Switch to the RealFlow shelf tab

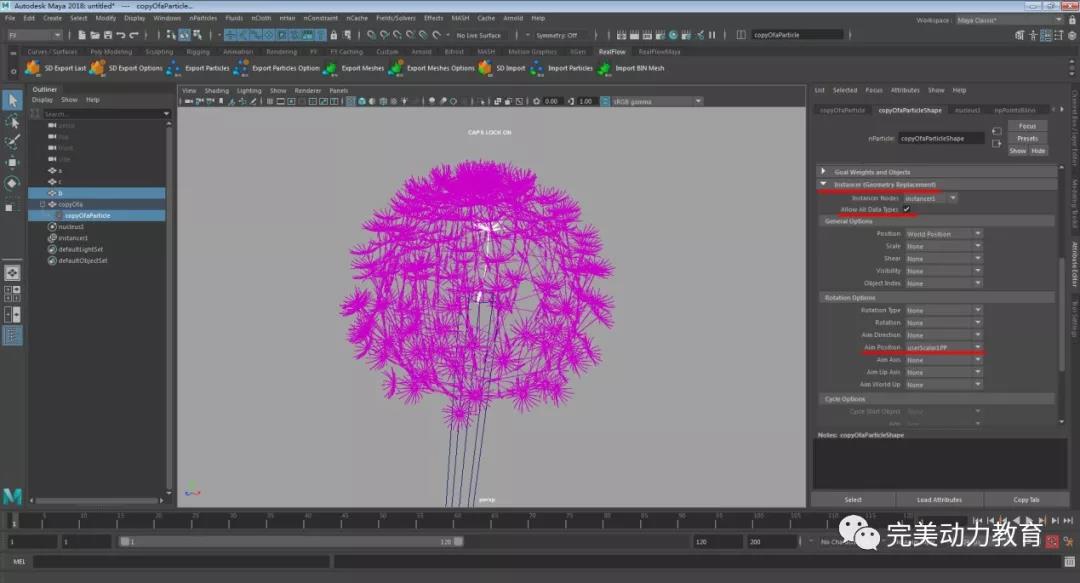(611, 52)
